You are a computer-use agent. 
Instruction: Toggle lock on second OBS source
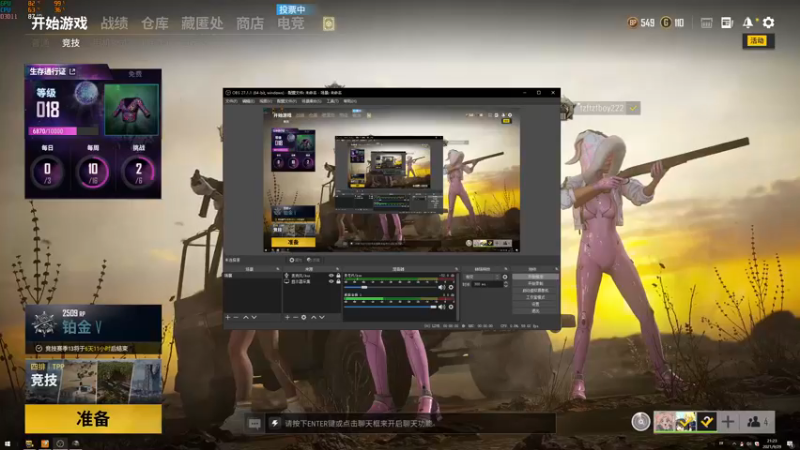coord(338,282)
